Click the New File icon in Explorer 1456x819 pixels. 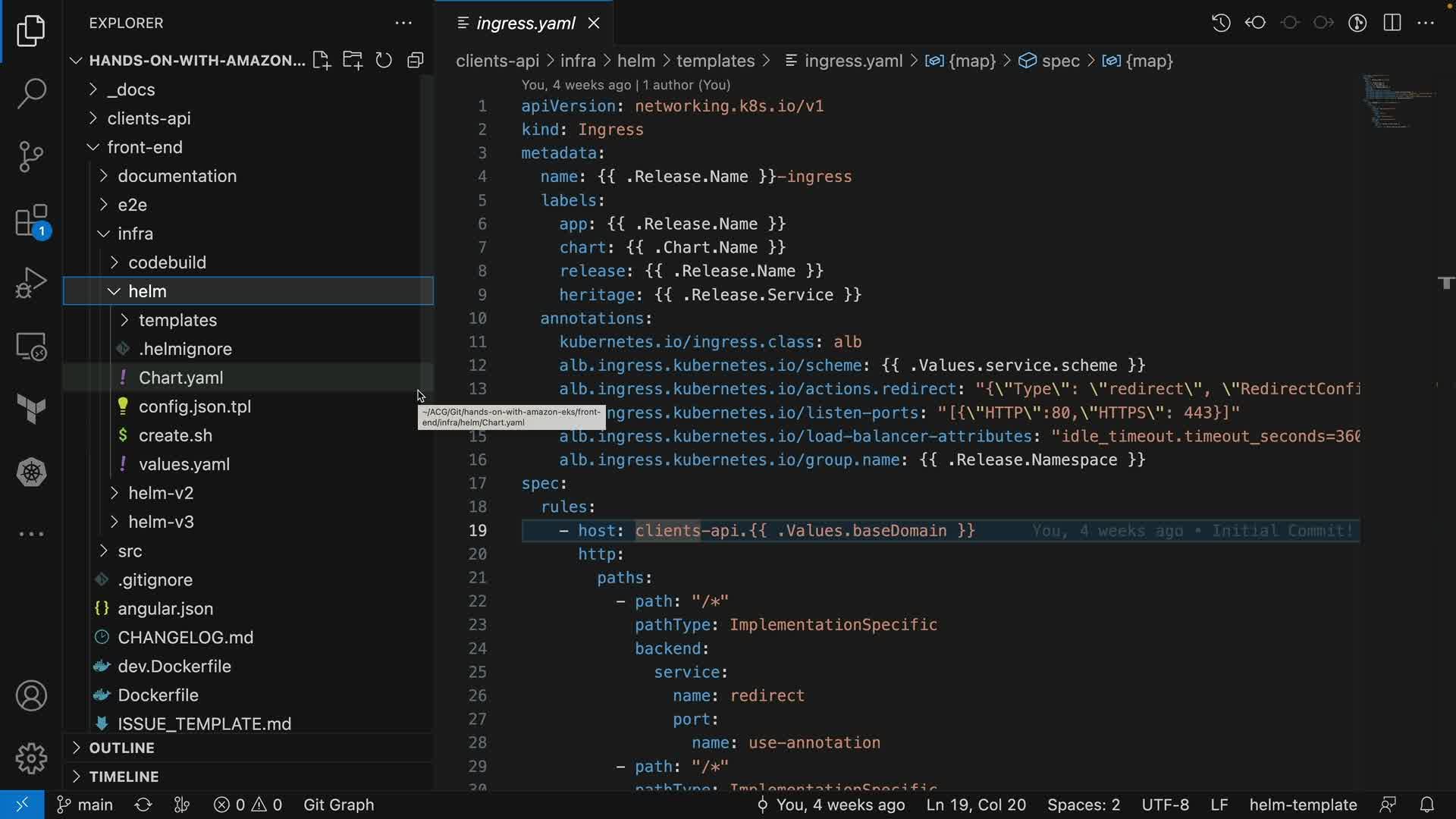(322, 61)
